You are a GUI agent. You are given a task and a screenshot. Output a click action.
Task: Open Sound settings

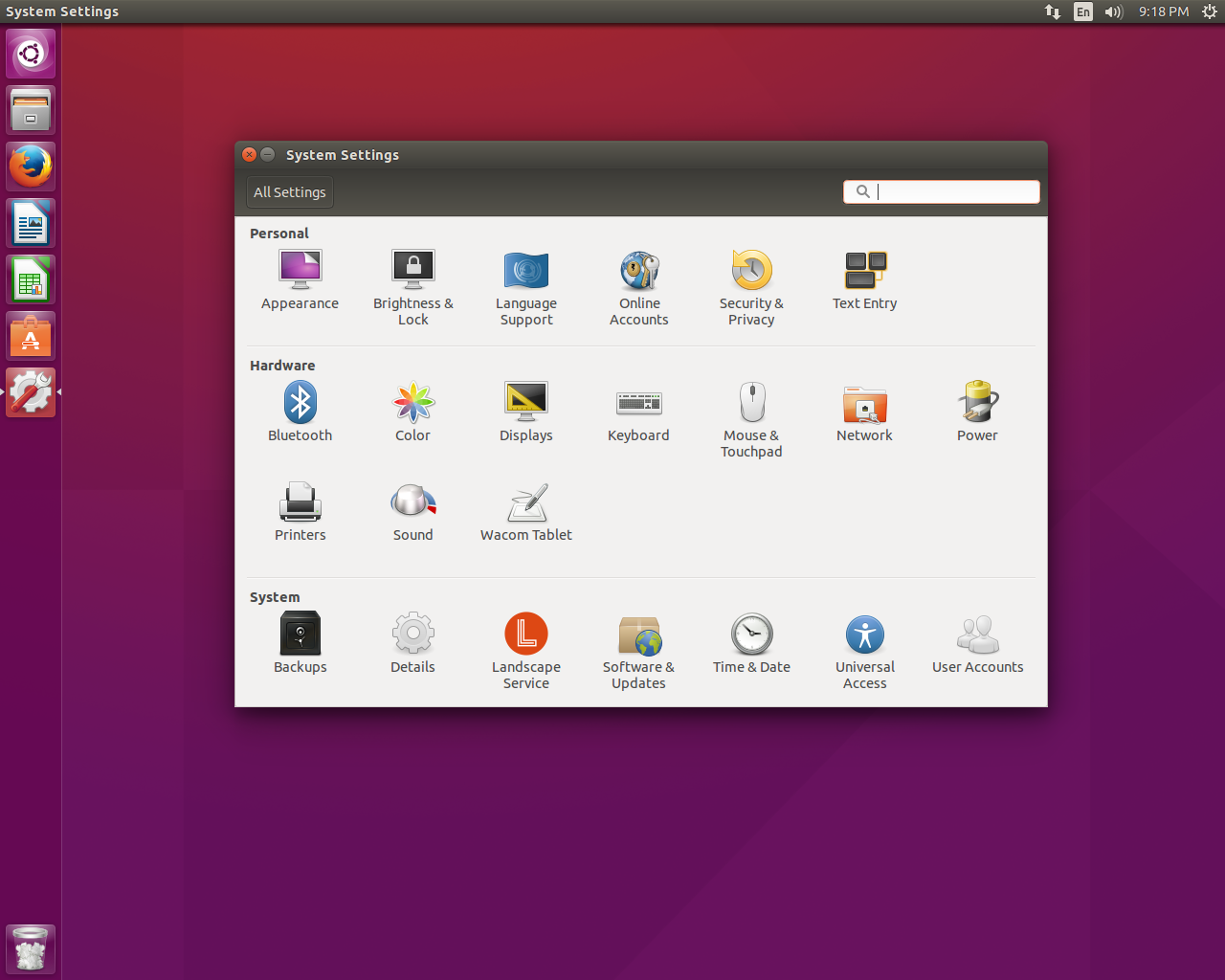tap(413, 512)
